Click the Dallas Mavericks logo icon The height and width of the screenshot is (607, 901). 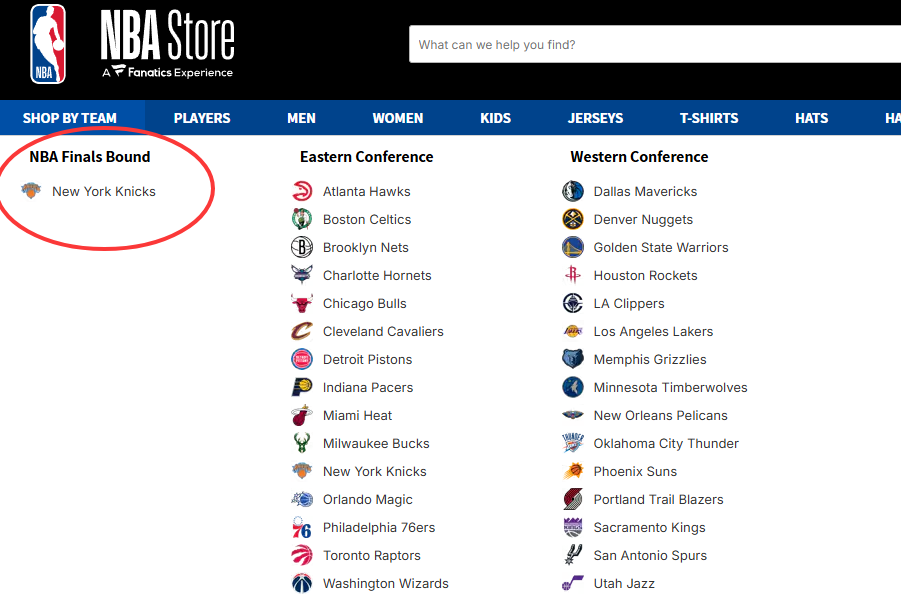pyautogui.click(x=573, y=191)
